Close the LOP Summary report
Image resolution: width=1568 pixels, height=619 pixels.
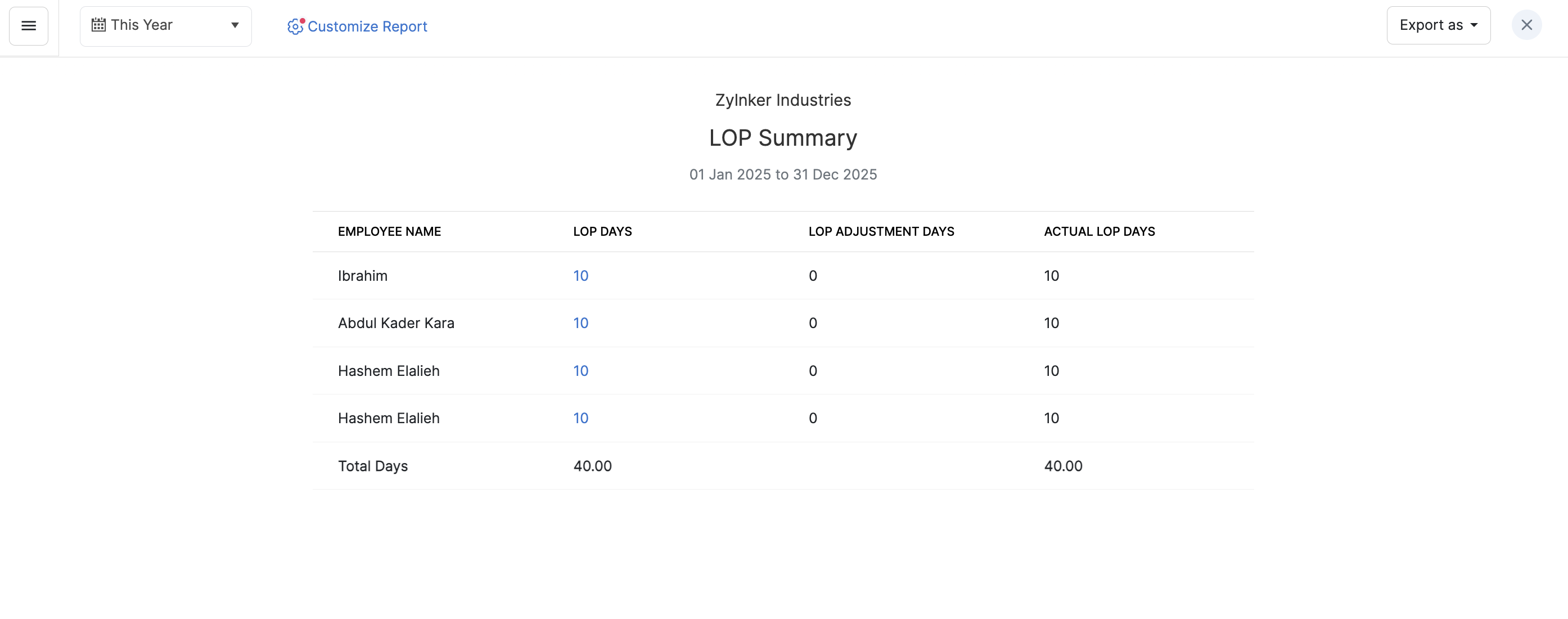tap(1526, 25)
